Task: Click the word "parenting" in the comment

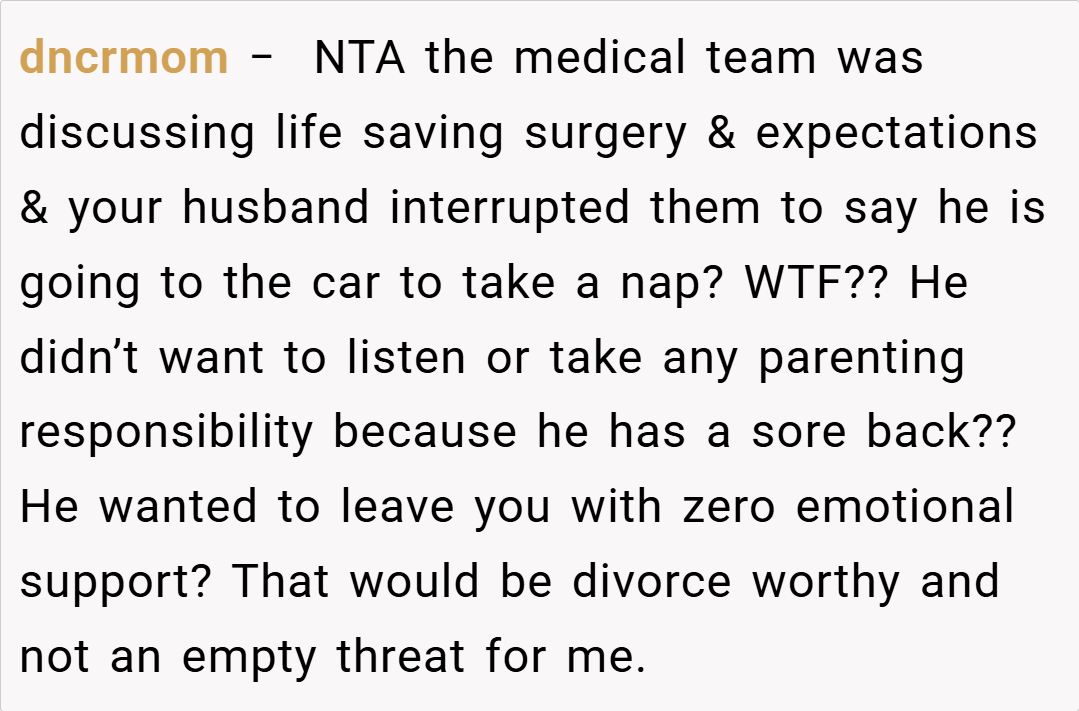Action: [x=861, y=358]
